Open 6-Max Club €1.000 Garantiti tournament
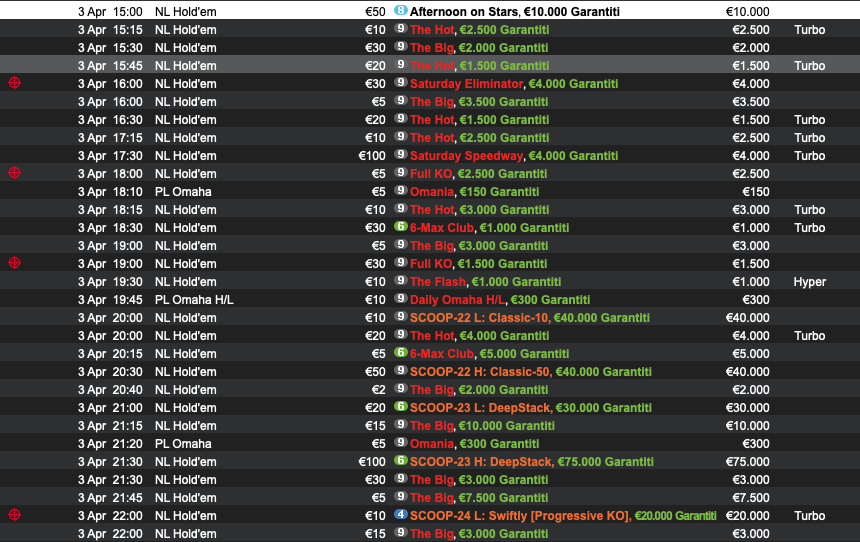Image resolution: width=860 pixels, height=542 pixels. coord(489,228)
